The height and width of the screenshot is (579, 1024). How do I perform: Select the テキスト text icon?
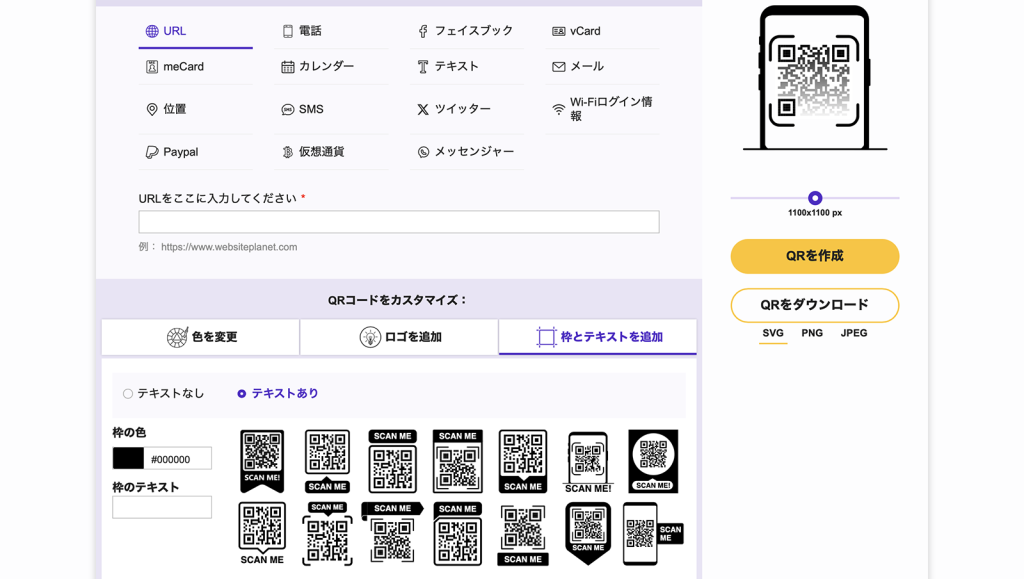tap(423, 67)
